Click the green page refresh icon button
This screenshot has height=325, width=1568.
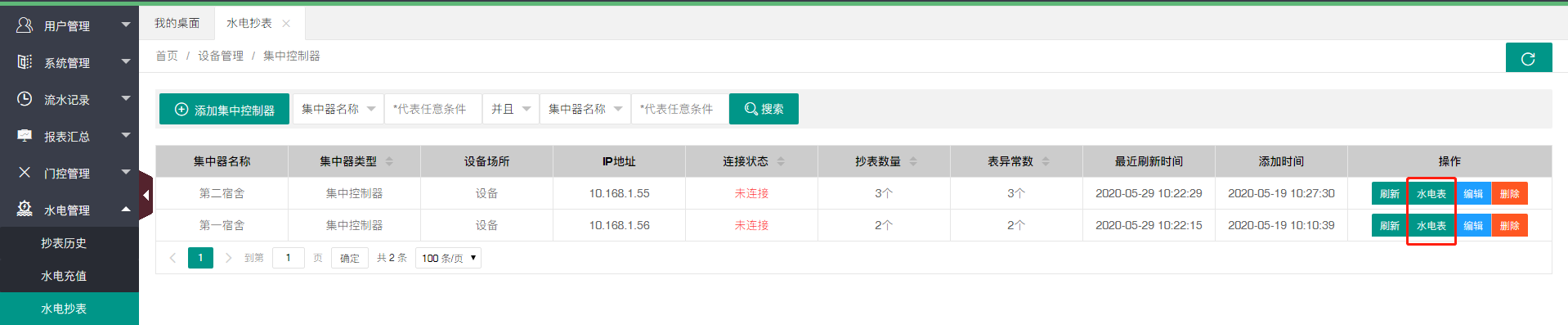1528,58
